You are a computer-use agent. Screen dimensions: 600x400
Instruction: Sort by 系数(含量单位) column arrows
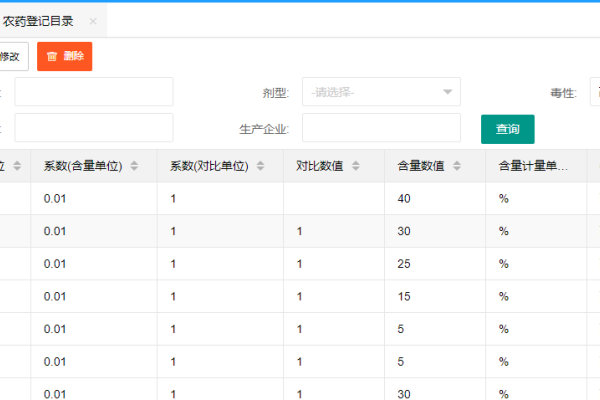[x=134, y=166]
